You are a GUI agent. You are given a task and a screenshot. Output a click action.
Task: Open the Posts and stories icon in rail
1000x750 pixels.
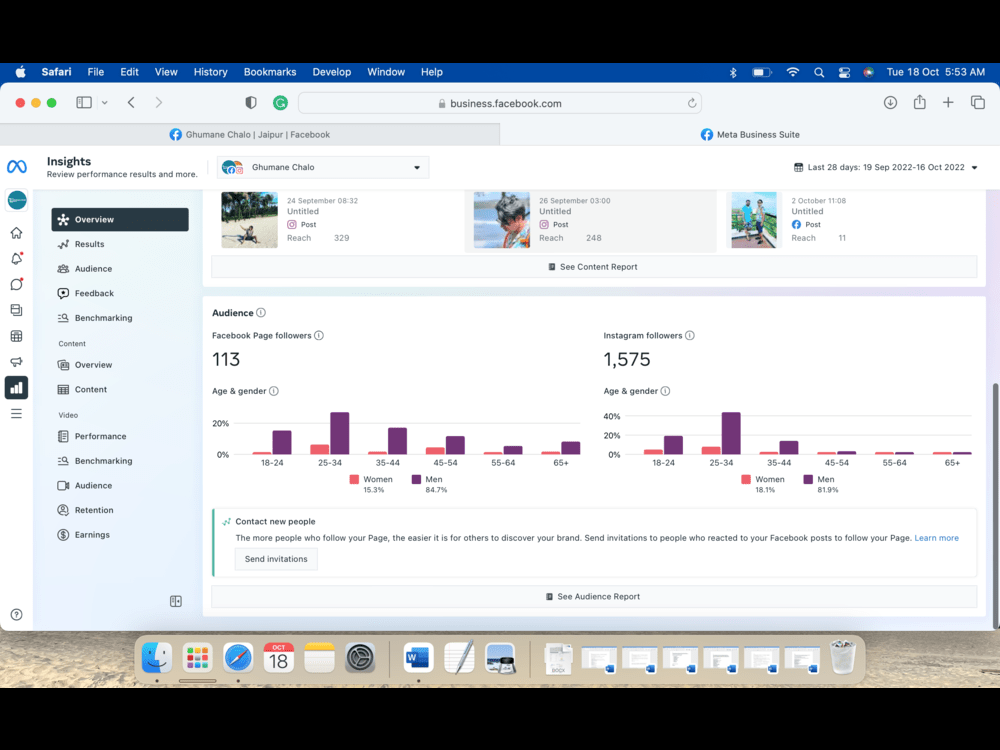pyautogui.click(x=17, y=310)
